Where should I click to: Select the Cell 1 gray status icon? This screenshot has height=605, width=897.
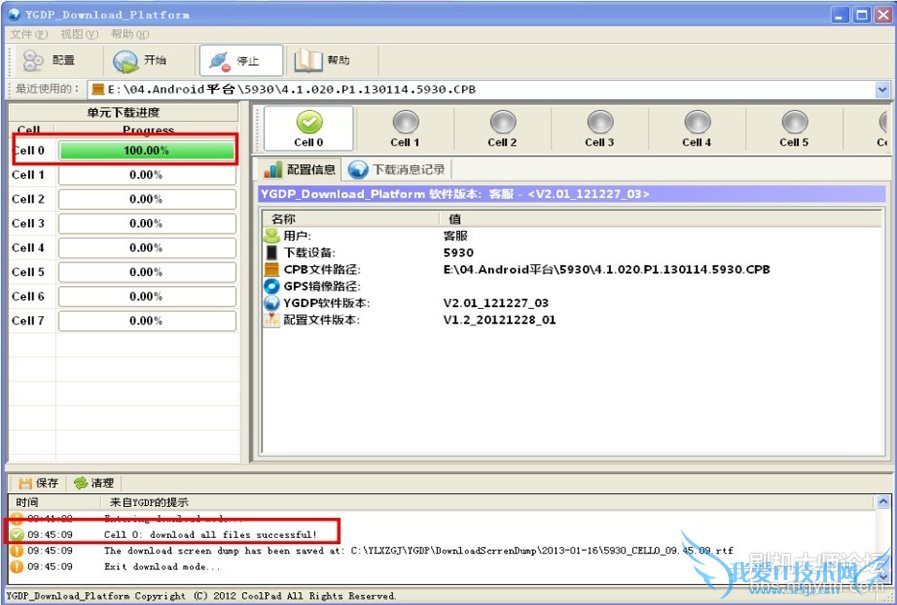(406, 122)
